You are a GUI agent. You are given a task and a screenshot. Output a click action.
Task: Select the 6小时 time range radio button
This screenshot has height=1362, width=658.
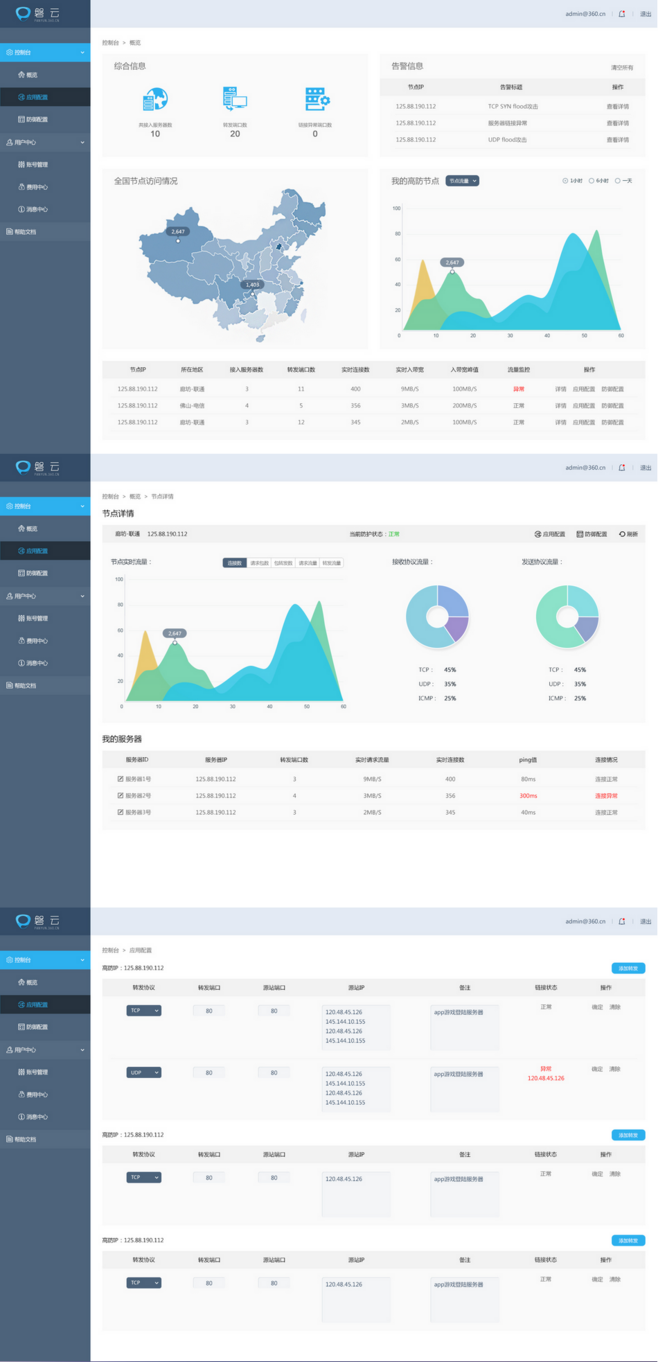[x=592, y=181]
